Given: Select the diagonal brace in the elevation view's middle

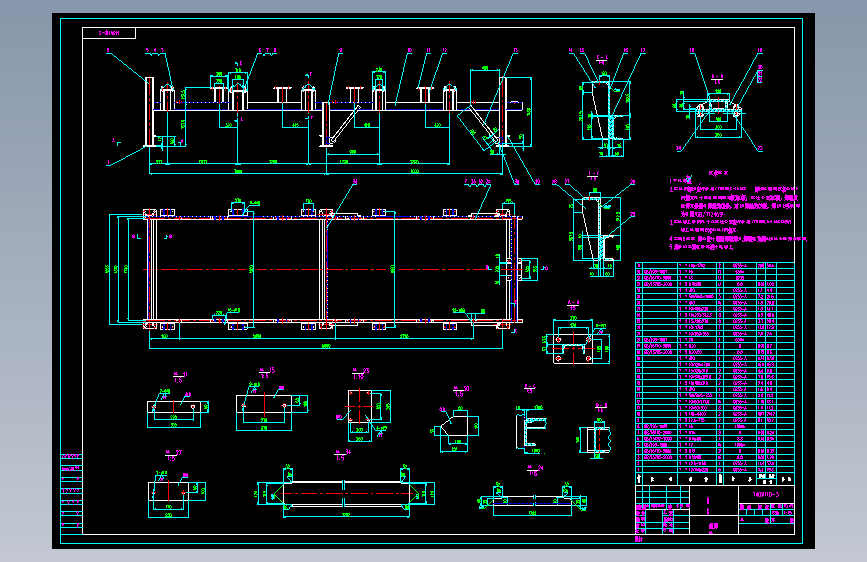Looking at the screenshot, I should 344,124.
